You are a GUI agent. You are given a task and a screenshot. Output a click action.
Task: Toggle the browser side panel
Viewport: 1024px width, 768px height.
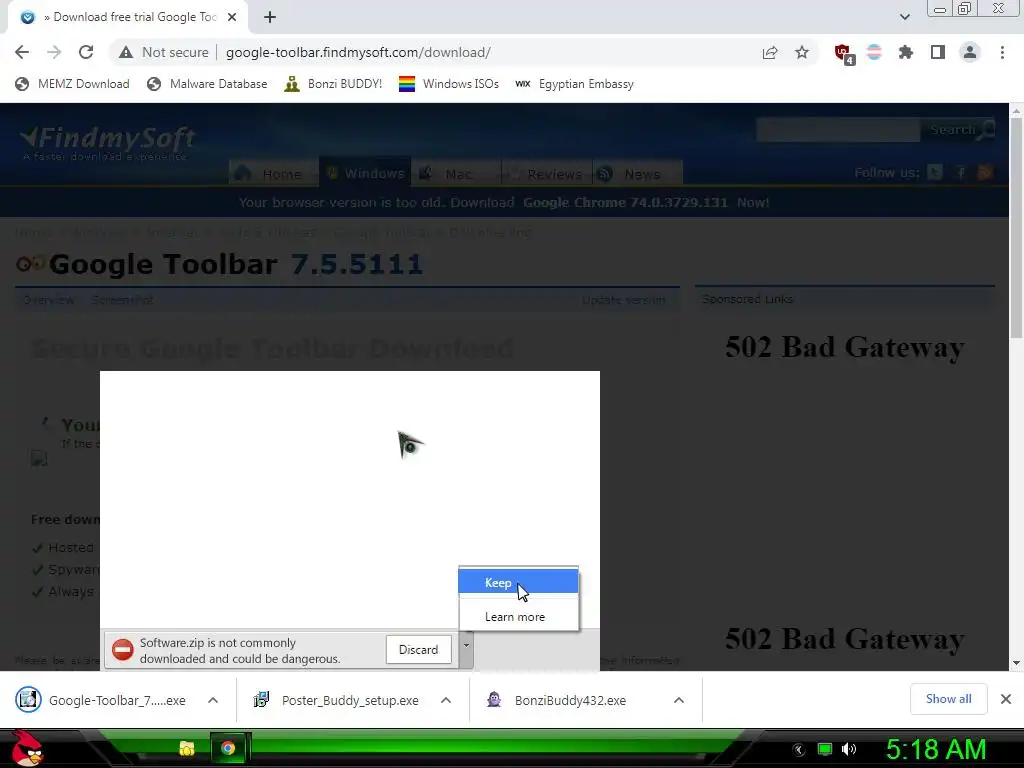938,52
